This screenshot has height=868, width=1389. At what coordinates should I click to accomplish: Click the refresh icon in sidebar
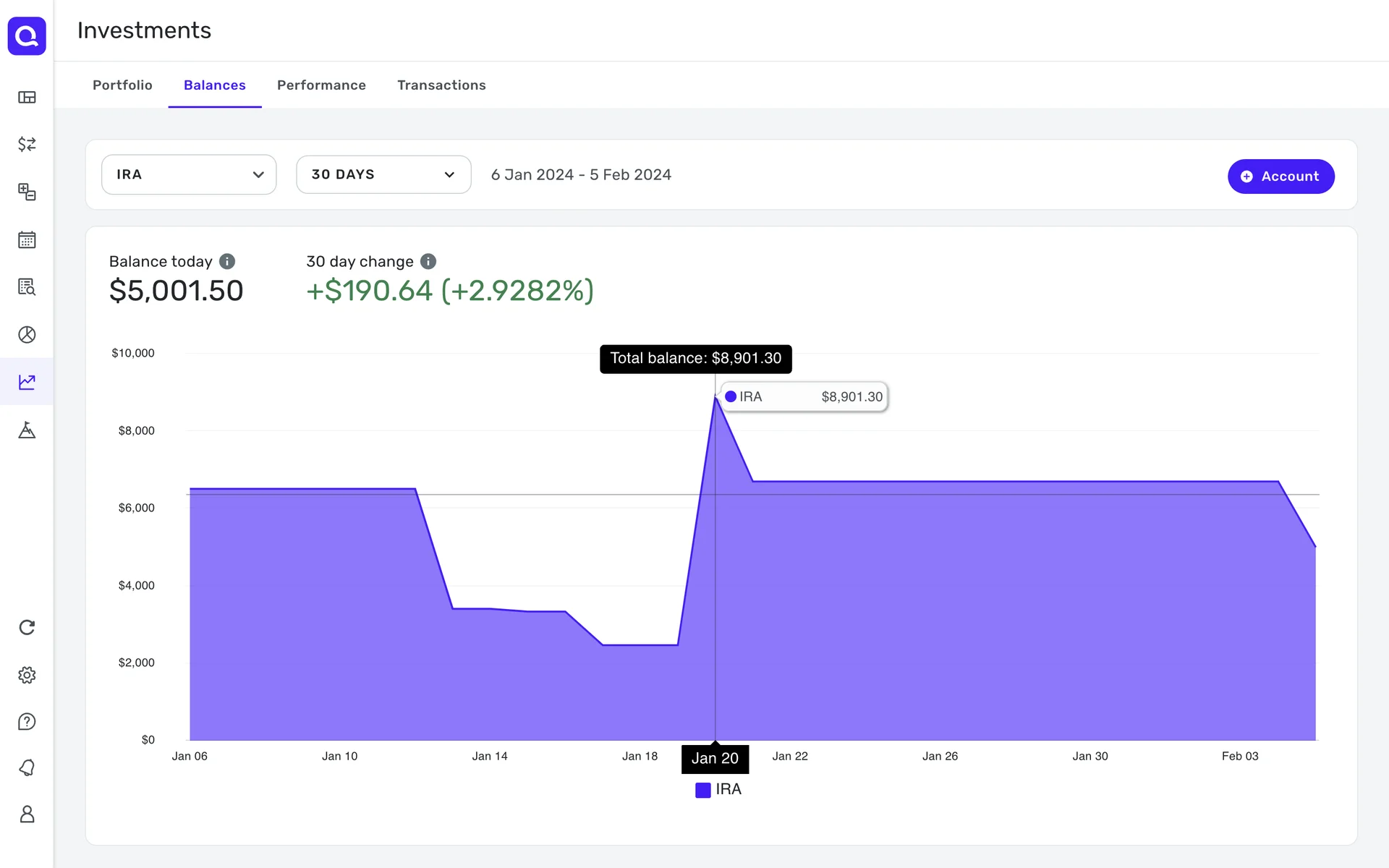click(x=27, y=627)
